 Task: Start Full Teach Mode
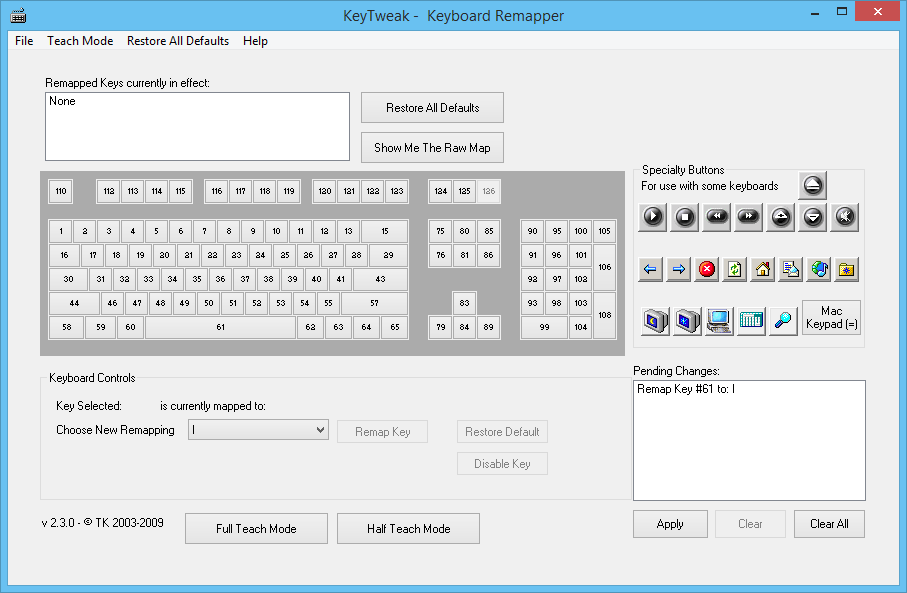pos(256,529)
